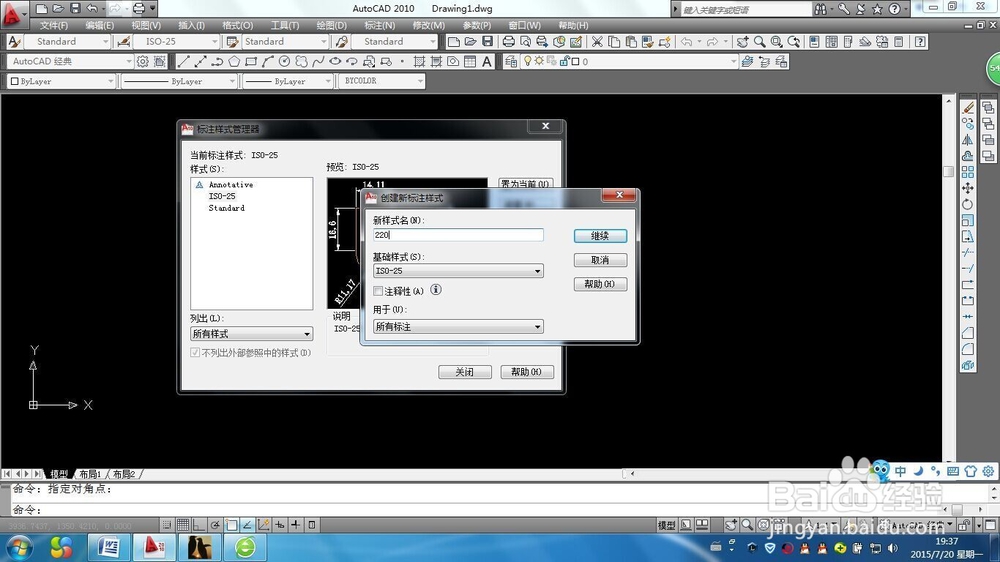This screenshot has width=1000, height=562.
Task: Select the Erase tool in Modify toolbar
Action: 968,107
